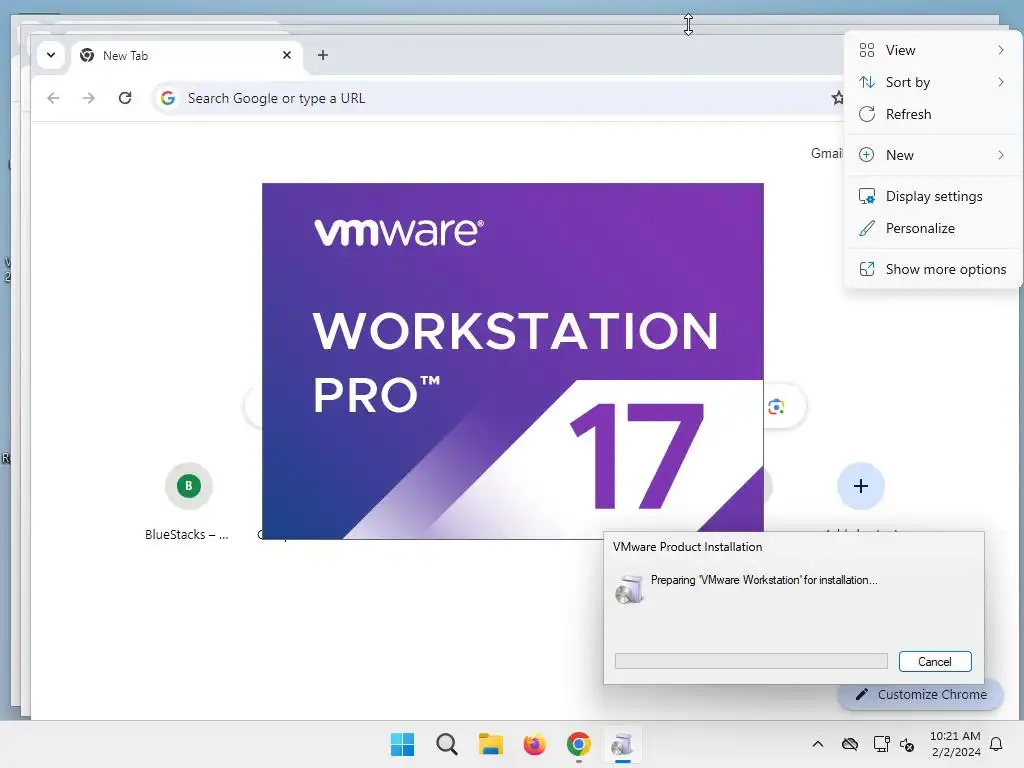This screenshot has height=768, width=1024.
Task: Open taskbar Search
Action: [x=447, y=744]
